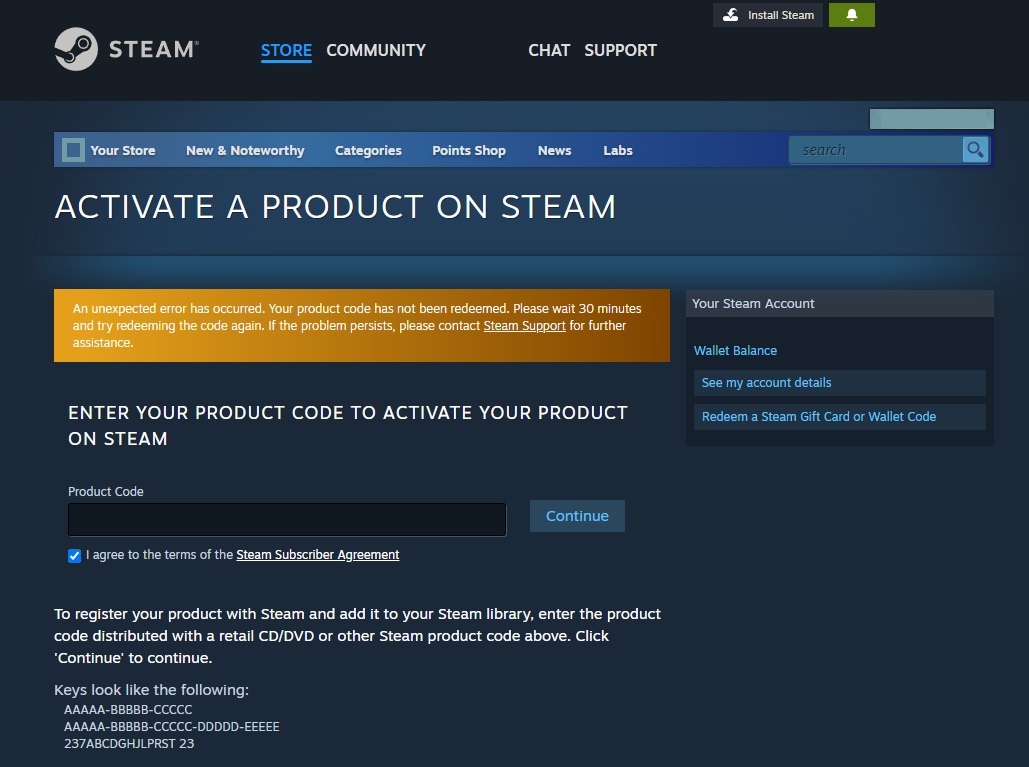Select the COMMUNITY menu item
The image size is (1029, 767).
(375, 50)
